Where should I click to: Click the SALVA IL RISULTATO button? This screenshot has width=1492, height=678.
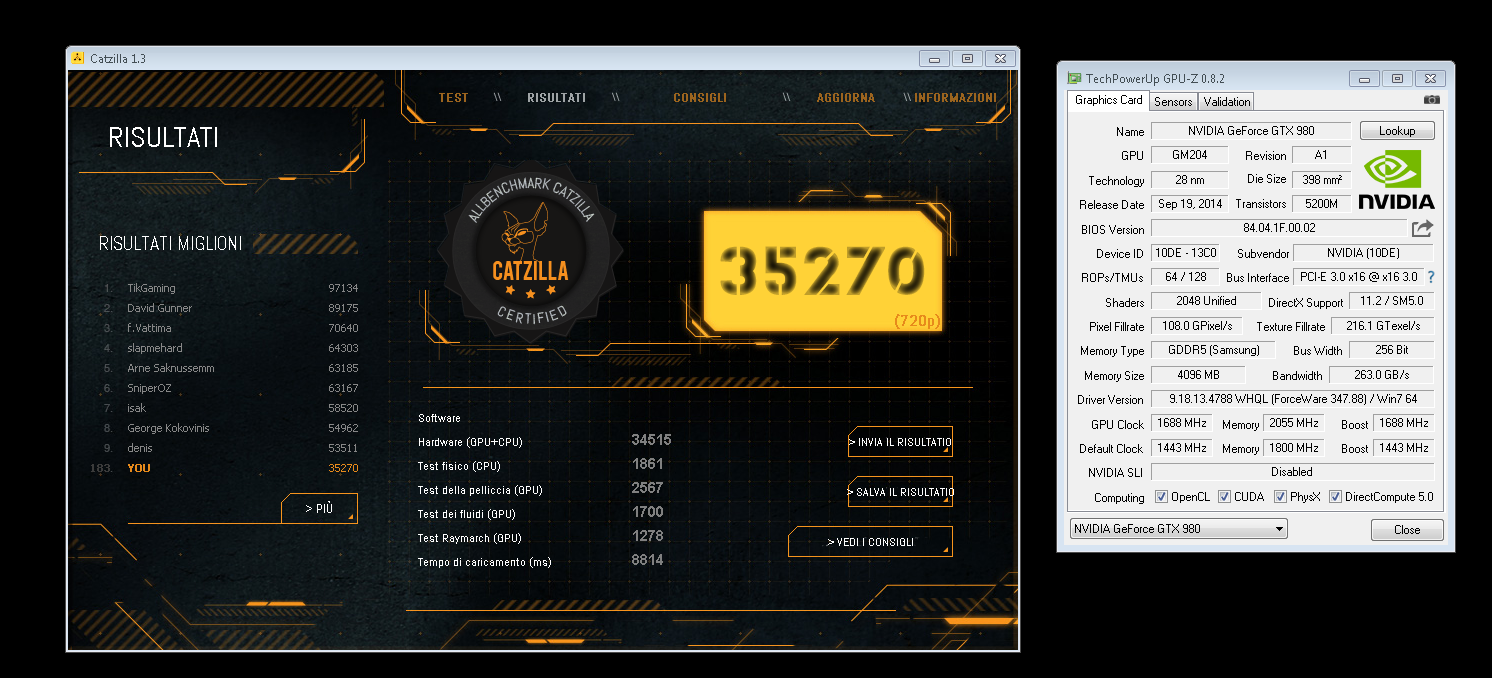[x=900, y=492]
